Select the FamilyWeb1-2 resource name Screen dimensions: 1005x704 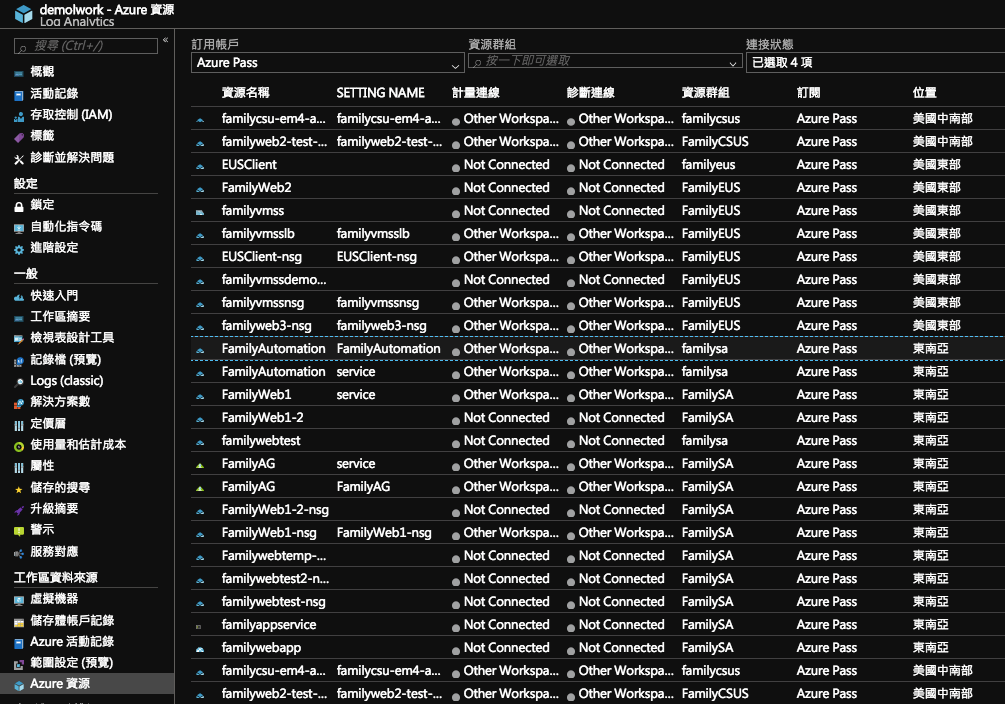(262, 418)
